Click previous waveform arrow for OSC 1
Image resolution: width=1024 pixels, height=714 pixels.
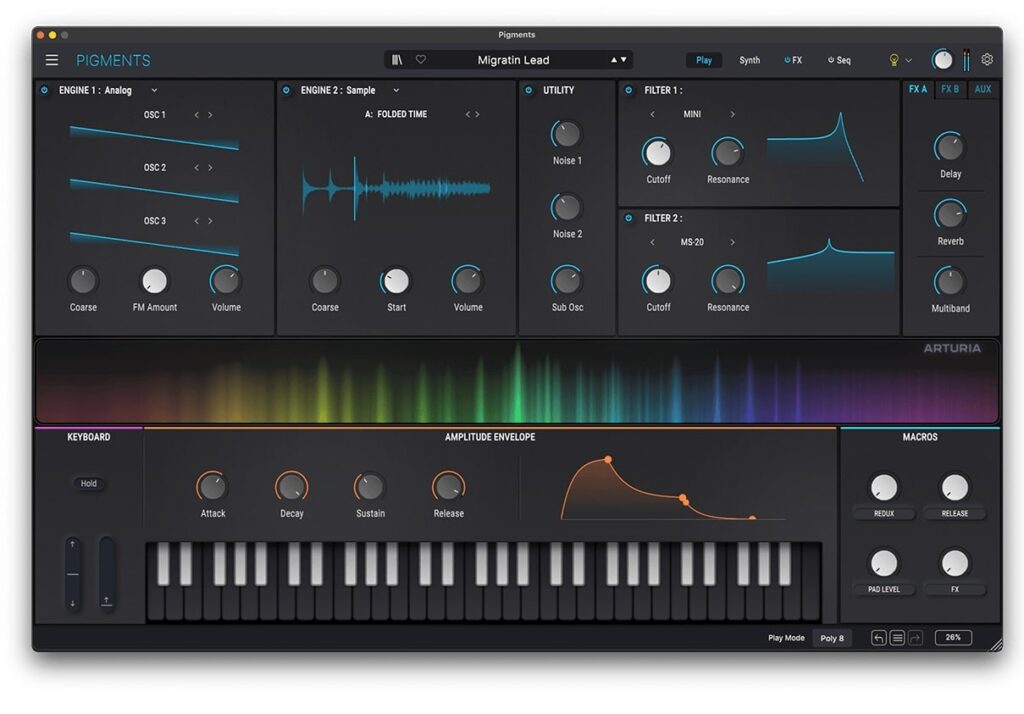[197, 115]
